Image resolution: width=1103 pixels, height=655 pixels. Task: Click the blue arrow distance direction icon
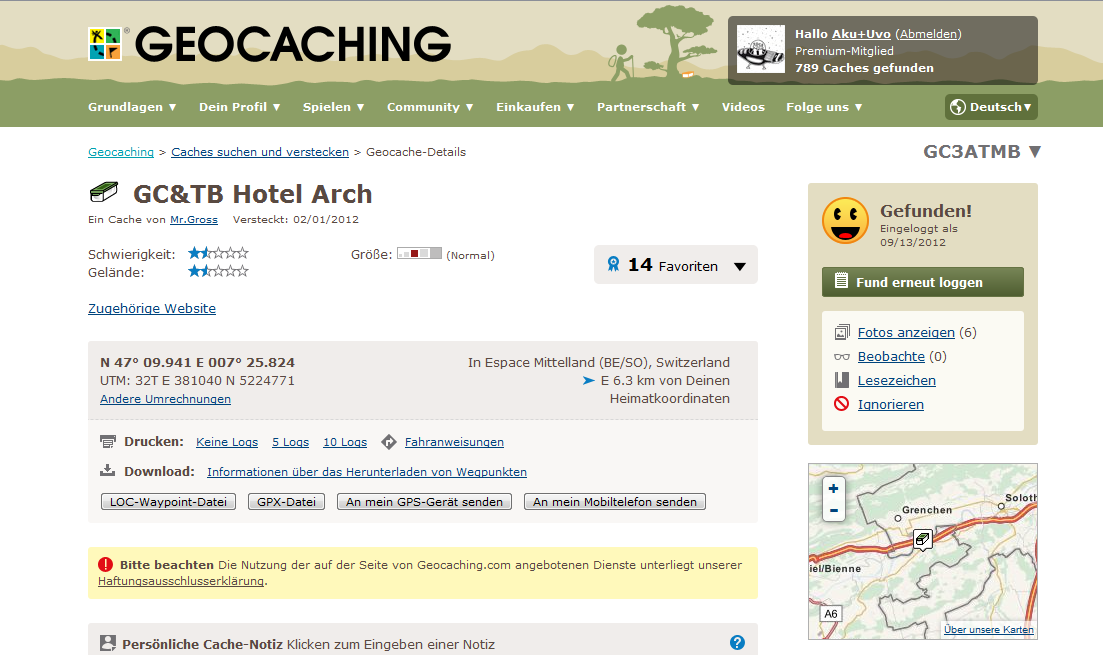[x=589, y=381]
